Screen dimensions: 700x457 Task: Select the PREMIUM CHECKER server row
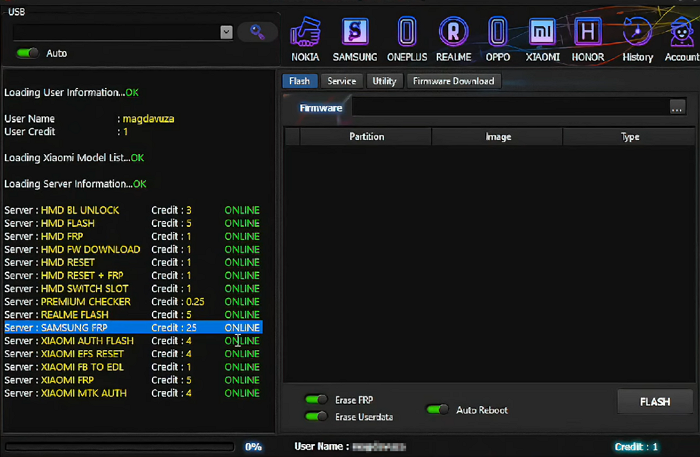tap(133, 302)
